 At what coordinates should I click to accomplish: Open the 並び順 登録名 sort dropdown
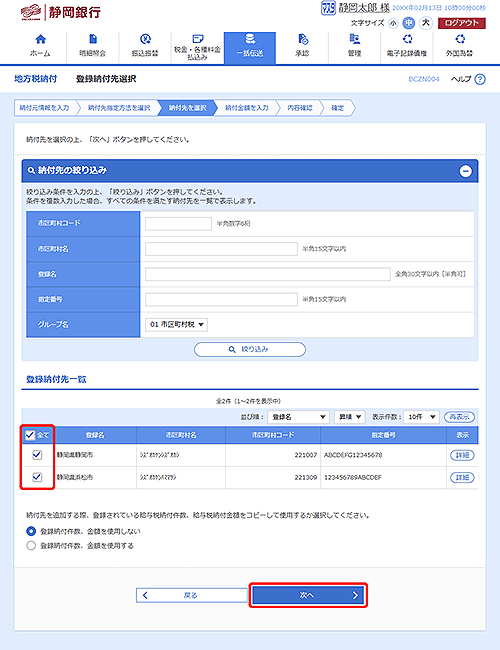point(298,417)
